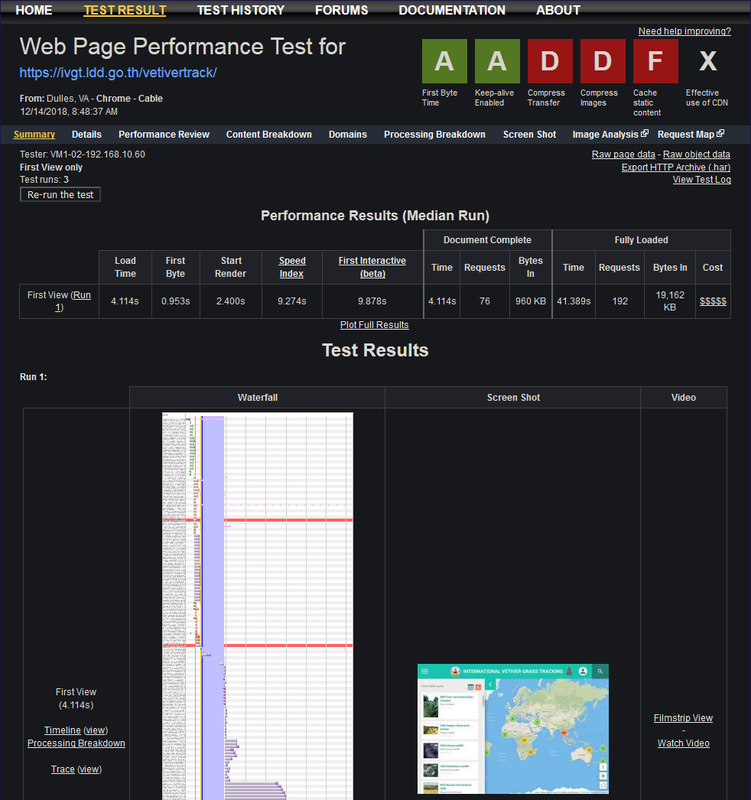The width and height of the screenshot is (751, 800).
Task: Open the ABOUT menu item
Action: [x=558, y=10]
